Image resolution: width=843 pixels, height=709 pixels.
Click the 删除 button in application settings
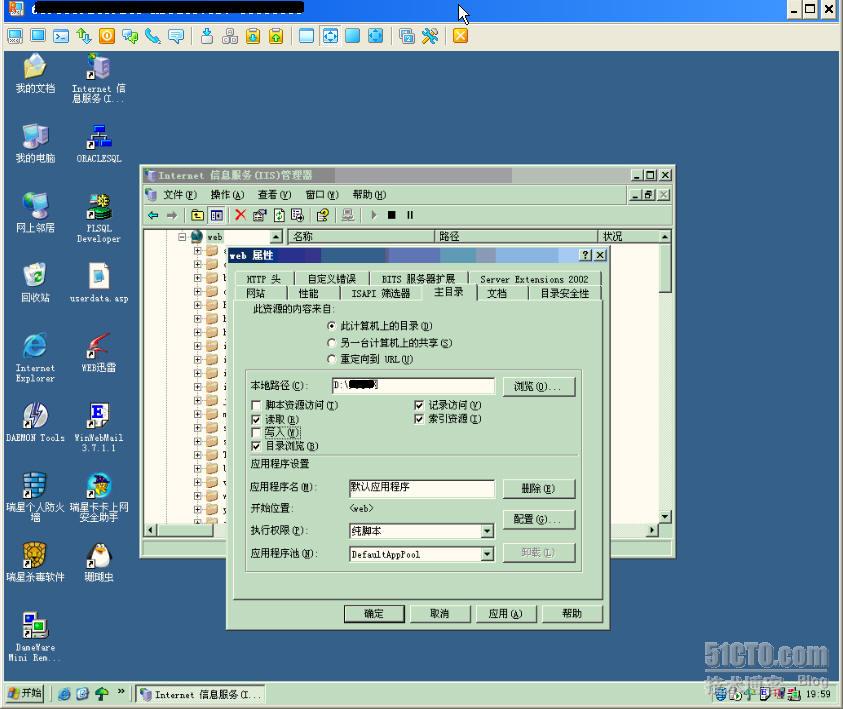click(538, 489)
